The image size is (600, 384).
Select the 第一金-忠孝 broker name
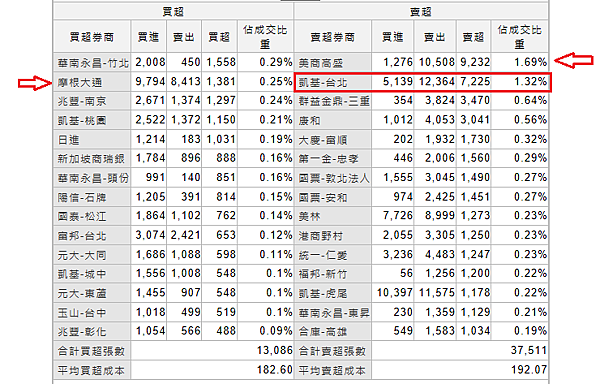tap(328, 159)
